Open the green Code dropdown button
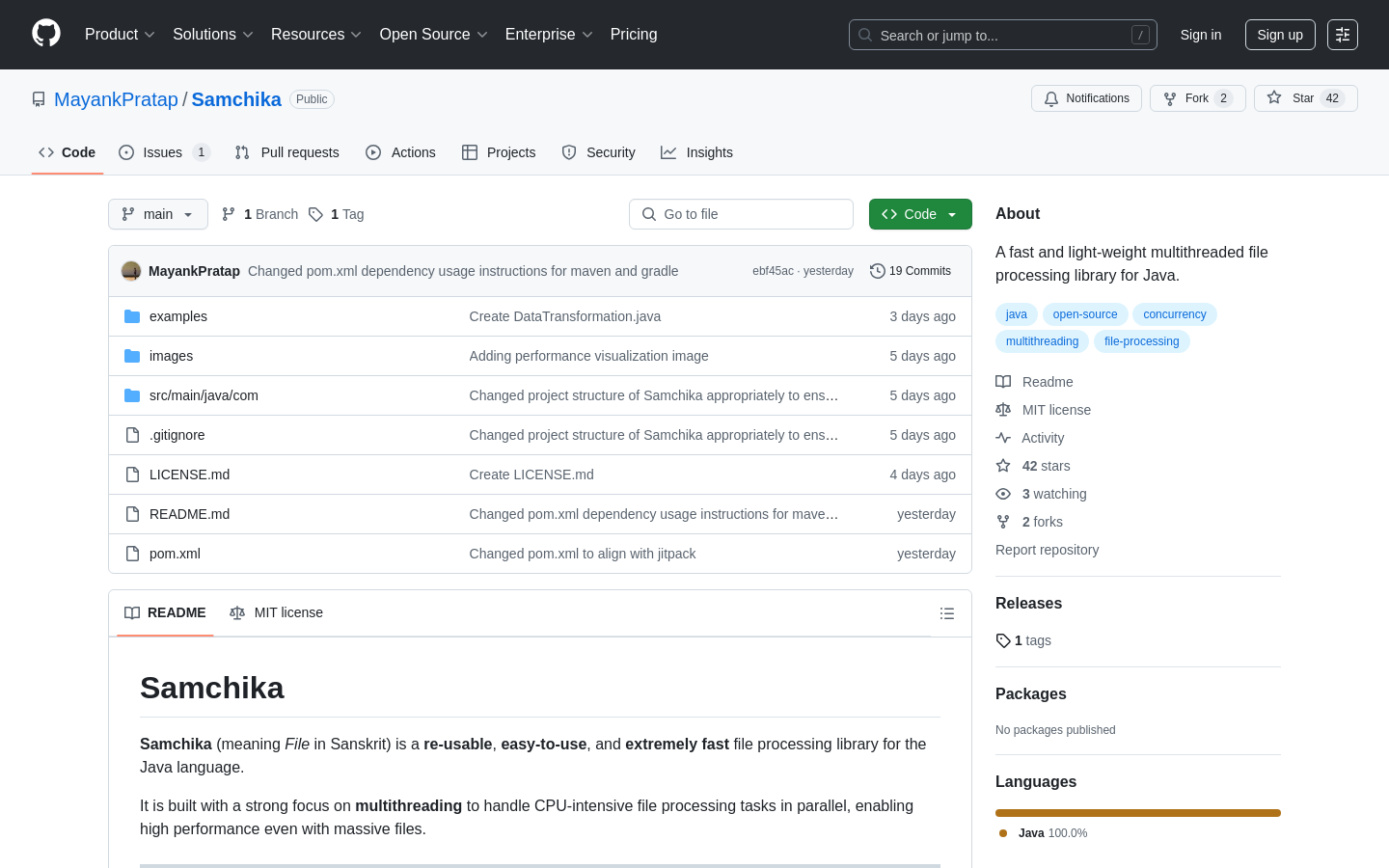1389x868 pixels. tap(920, 214)
